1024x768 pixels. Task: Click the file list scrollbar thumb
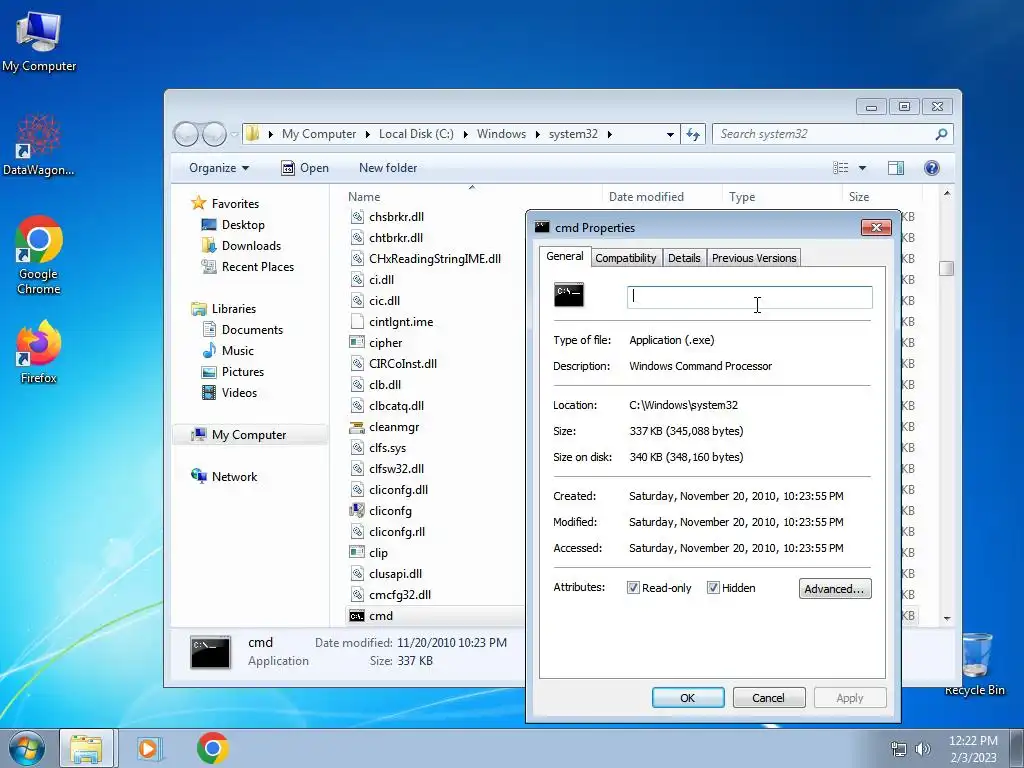tap(946, 268)
